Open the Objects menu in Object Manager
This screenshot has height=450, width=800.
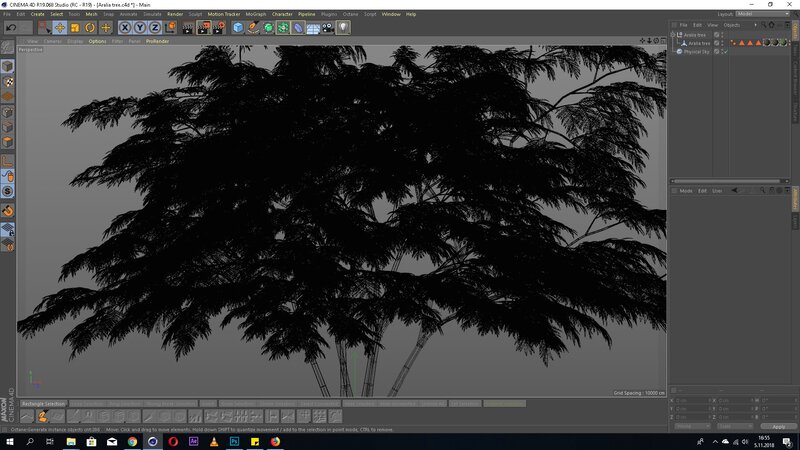(732, 24)
